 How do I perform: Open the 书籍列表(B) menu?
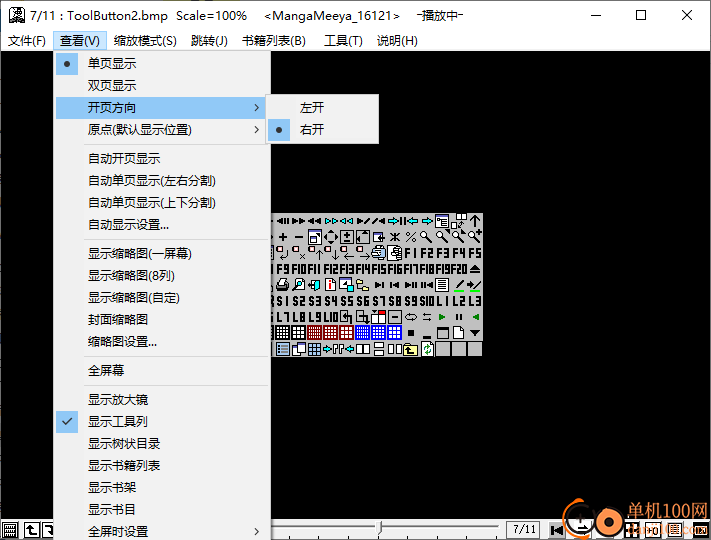274,41
